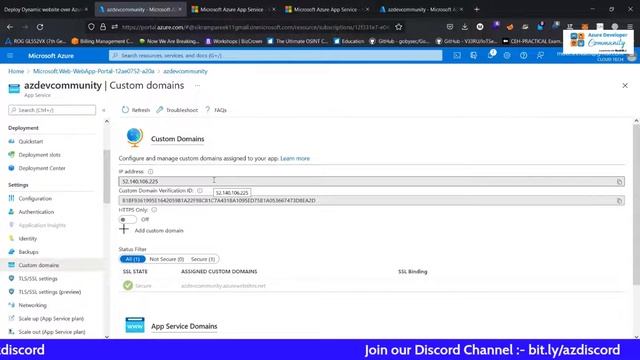
Task: Reload the browser page
Action: (x=40, y=27)
